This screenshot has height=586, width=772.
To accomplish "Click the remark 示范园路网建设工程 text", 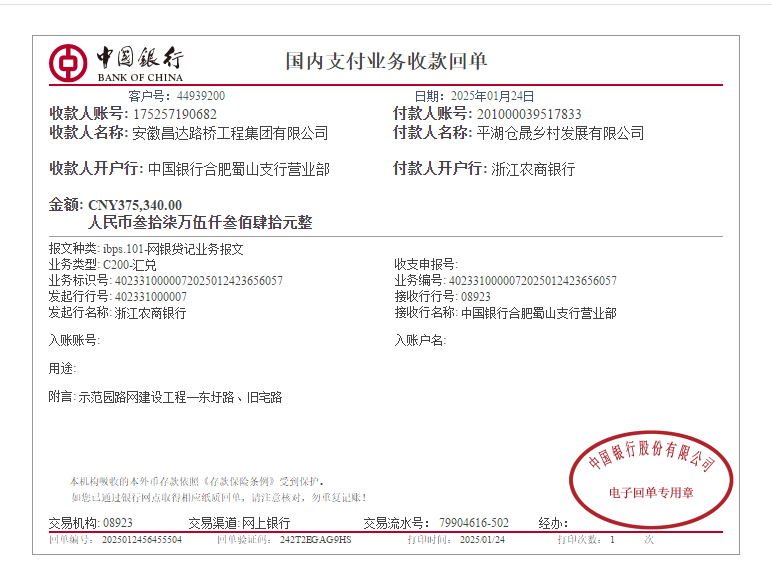I will pos(180,397).
